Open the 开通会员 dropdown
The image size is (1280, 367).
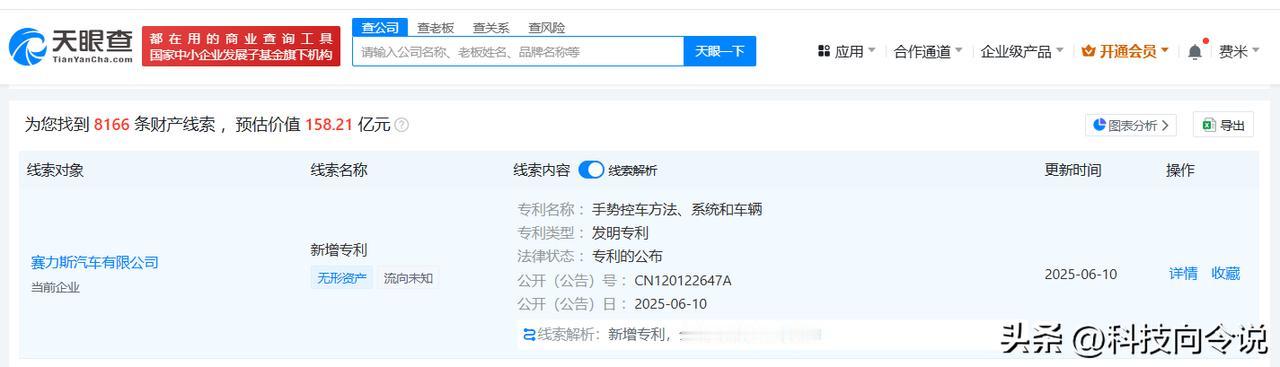(1126, 51)
